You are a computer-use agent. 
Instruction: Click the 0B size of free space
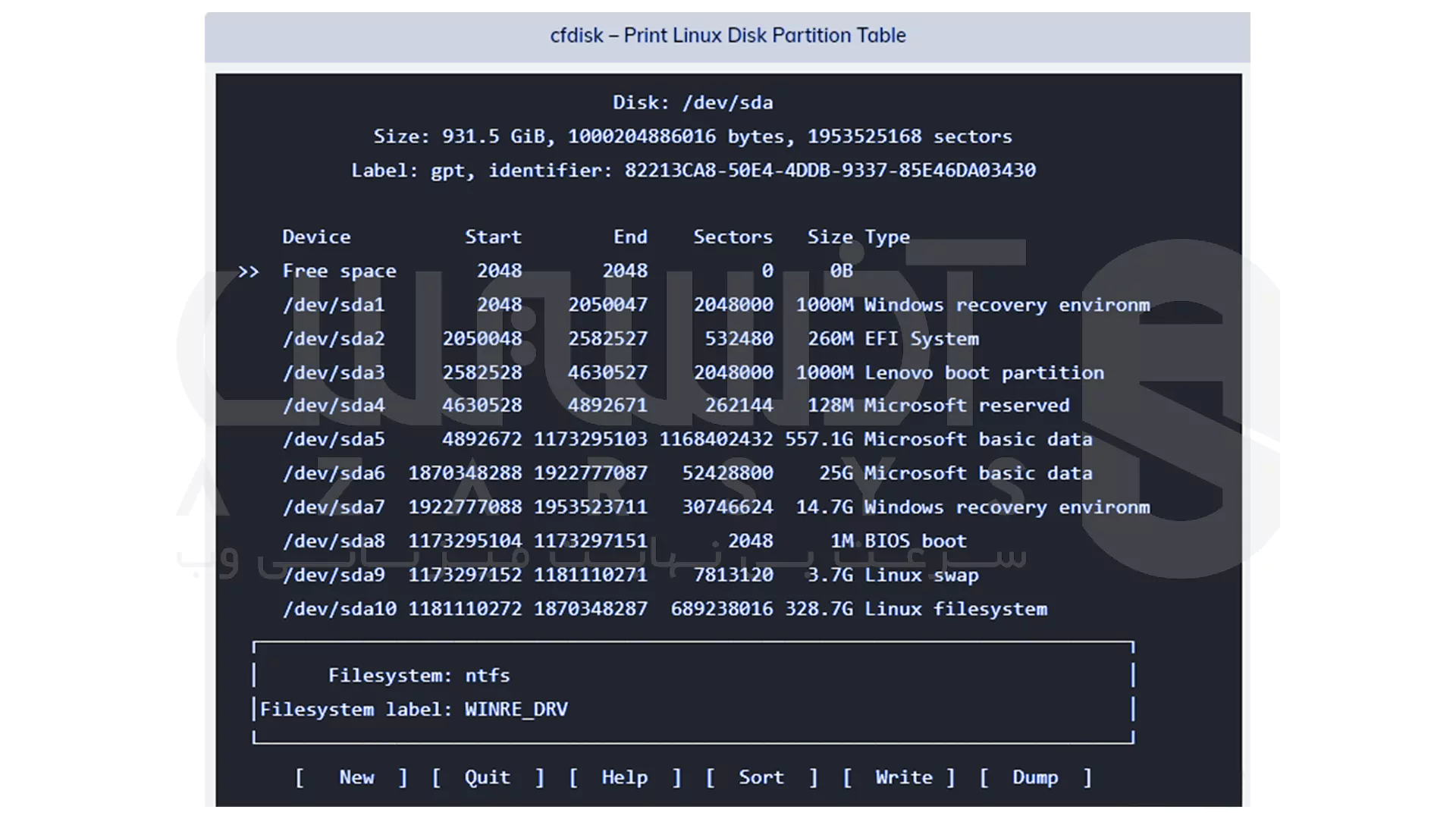click(x=841, y=271)
